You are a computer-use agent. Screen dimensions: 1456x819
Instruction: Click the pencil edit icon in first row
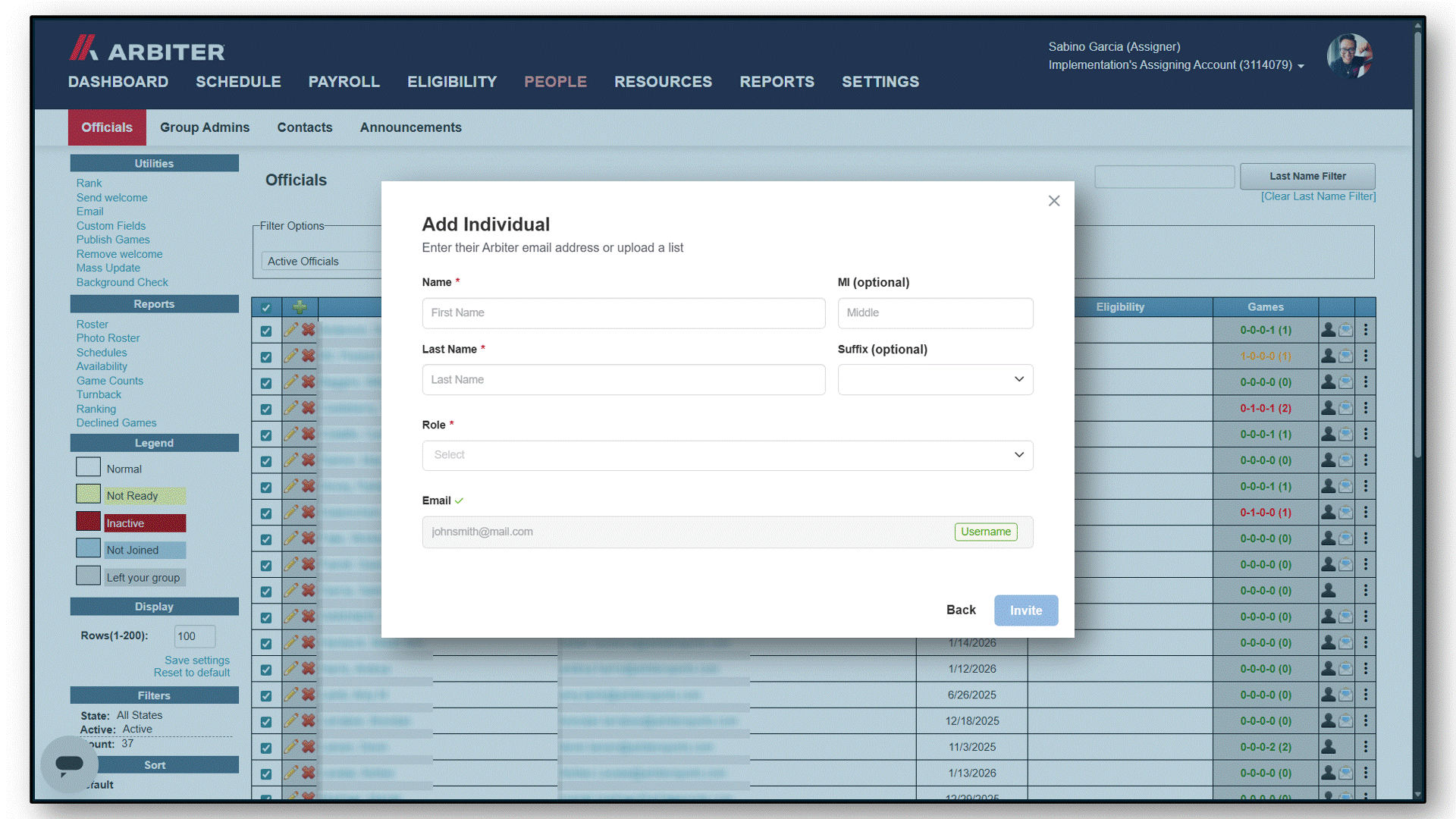click(291, 330)
